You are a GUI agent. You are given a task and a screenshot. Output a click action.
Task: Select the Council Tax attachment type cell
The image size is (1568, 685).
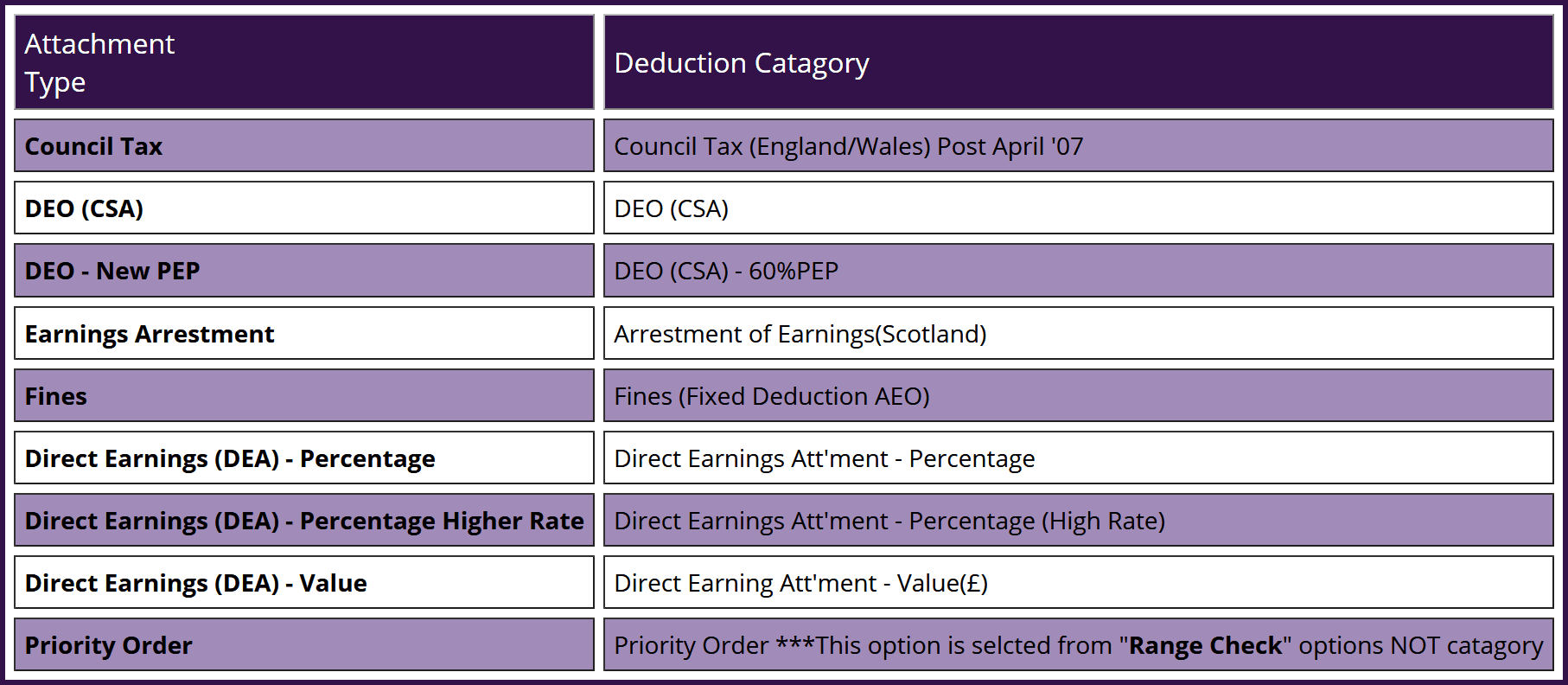93,146
